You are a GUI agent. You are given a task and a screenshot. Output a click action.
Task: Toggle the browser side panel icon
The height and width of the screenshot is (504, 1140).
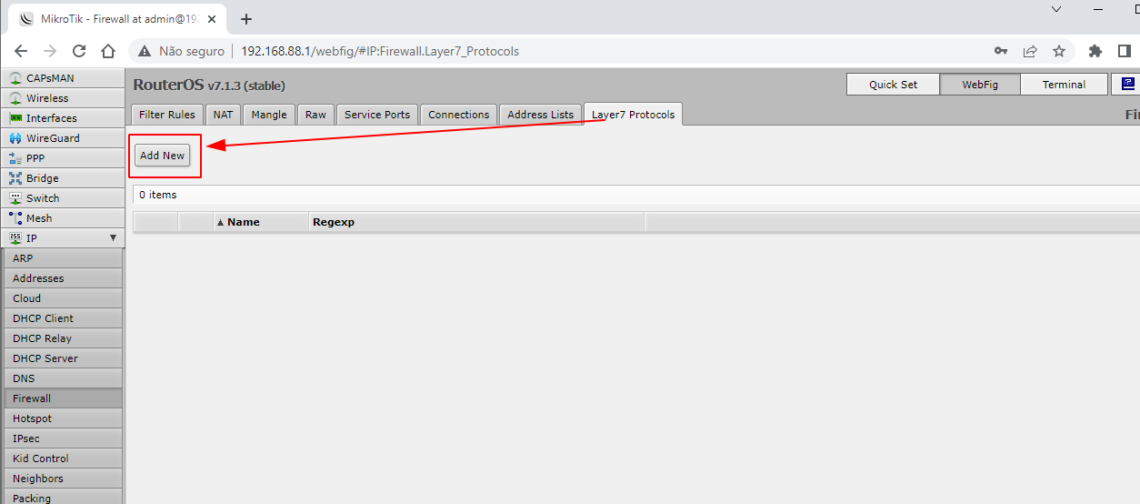coord(1124,51)
